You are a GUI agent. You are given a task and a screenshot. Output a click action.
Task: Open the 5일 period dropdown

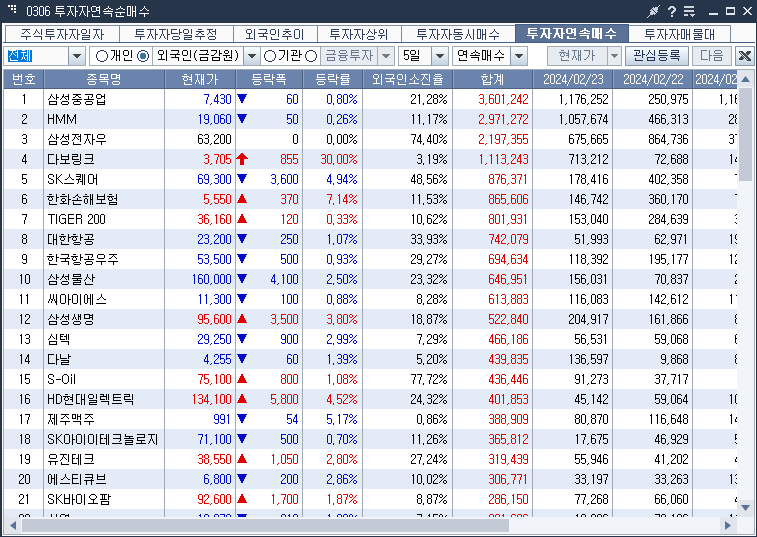pyautogui.click(x=439, y=56)
